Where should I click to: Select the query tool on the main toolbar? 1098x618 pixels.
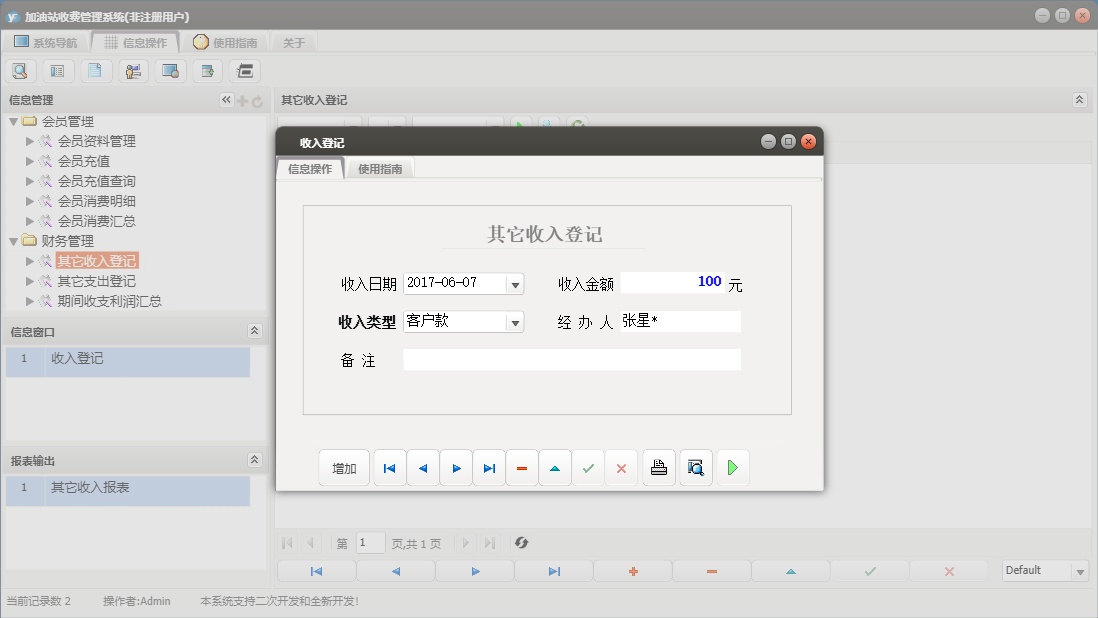point(20,70)
